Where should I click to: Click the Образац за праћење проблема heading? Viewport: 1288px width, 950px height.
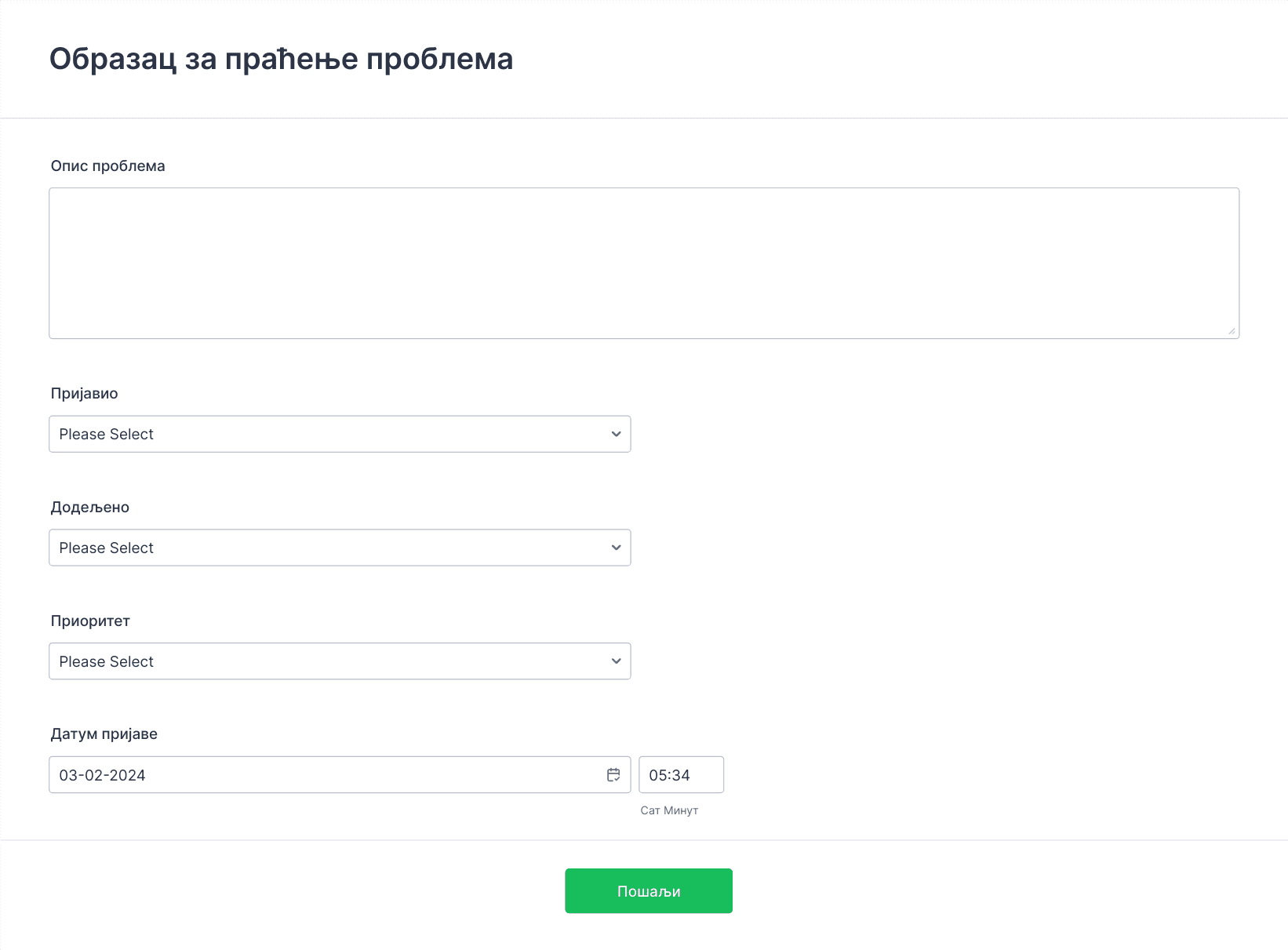pyautogui.click(x=282, y=59)
